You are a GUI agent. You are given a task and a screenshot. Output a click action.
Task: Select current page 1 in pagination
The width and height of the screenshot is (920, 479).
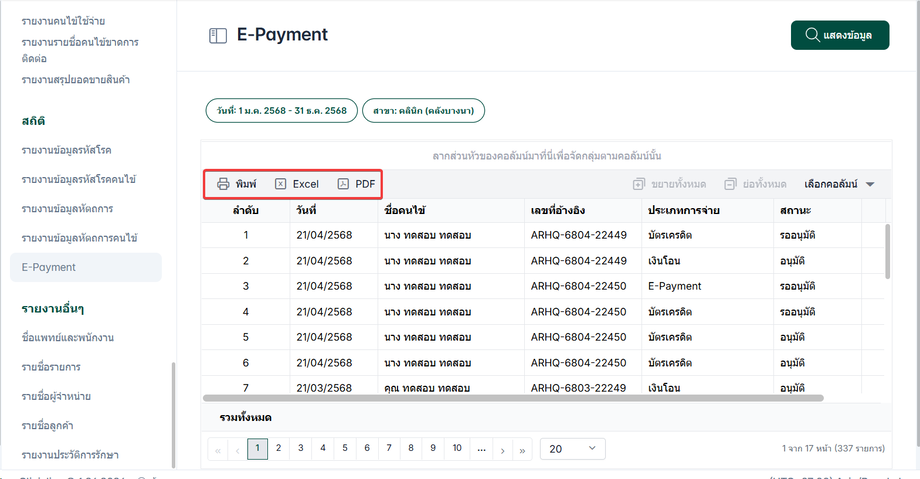click(257, 448)
